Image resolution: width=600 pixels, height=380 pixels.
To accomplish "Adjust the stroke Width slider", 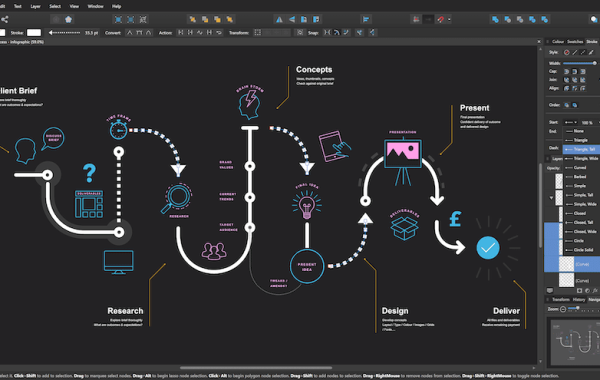I will click(579, 63).
